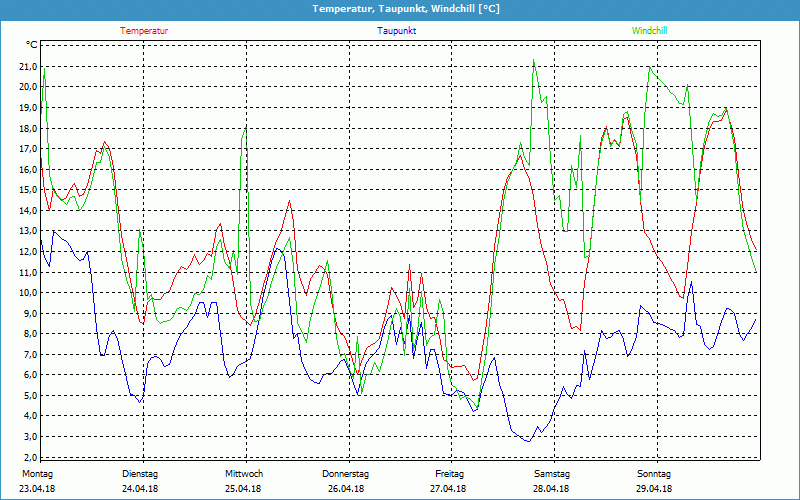This screenshot has height=500, width=800.
Task: Click the date 25.04.18
Action: point(243,489)
